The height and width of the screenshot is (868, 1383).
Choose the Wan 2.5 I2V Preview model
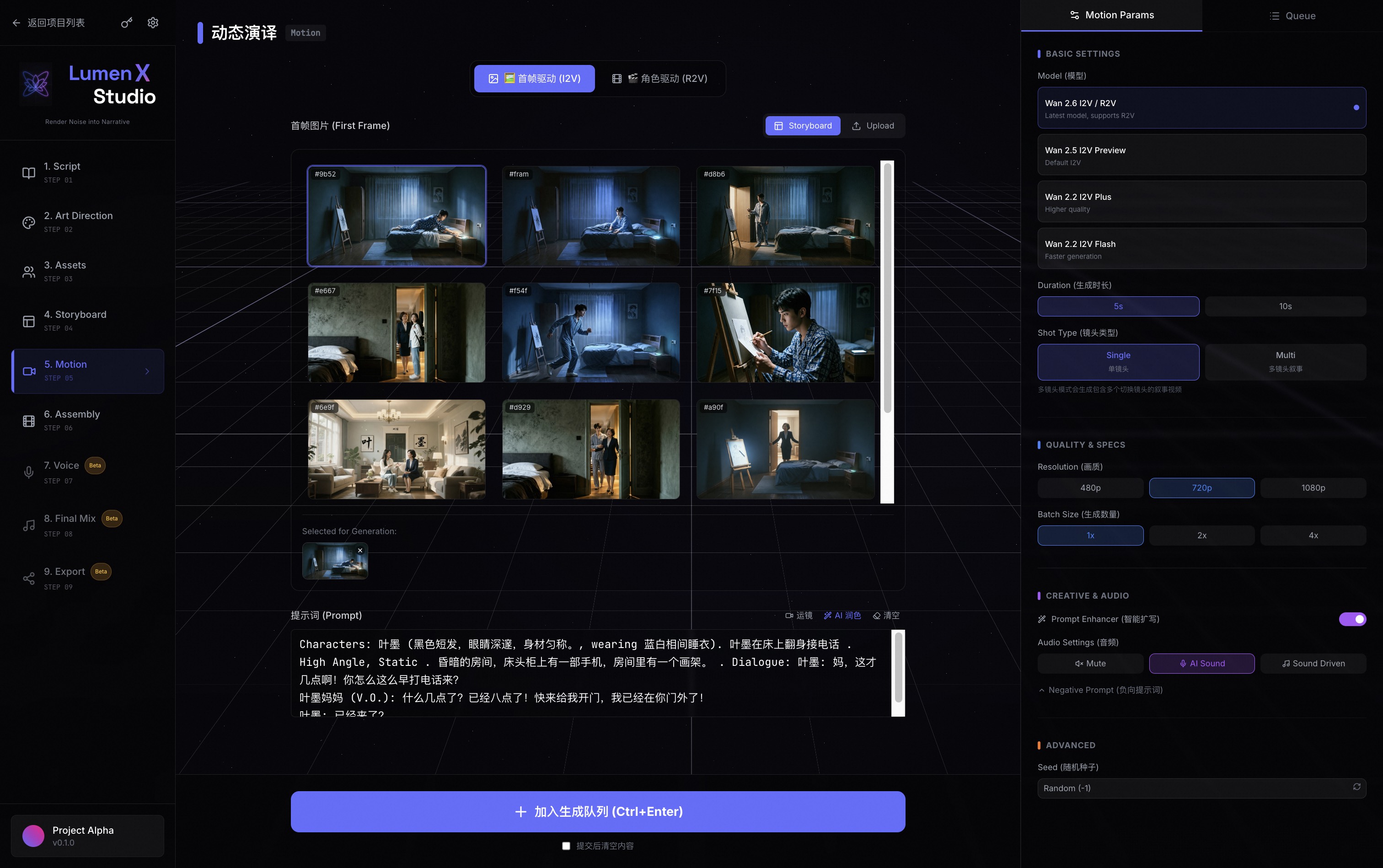click(1201, 155)
